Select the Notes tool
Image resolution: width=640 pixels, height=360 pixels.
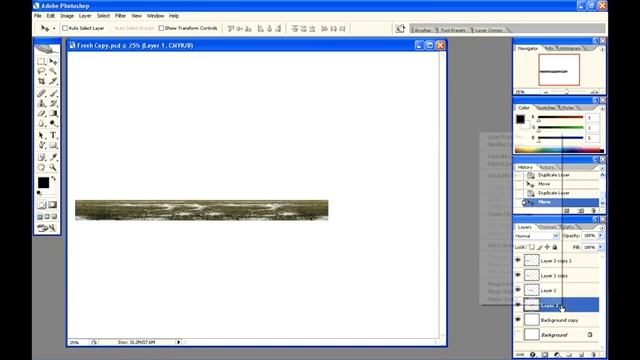[x=41, y=158]
